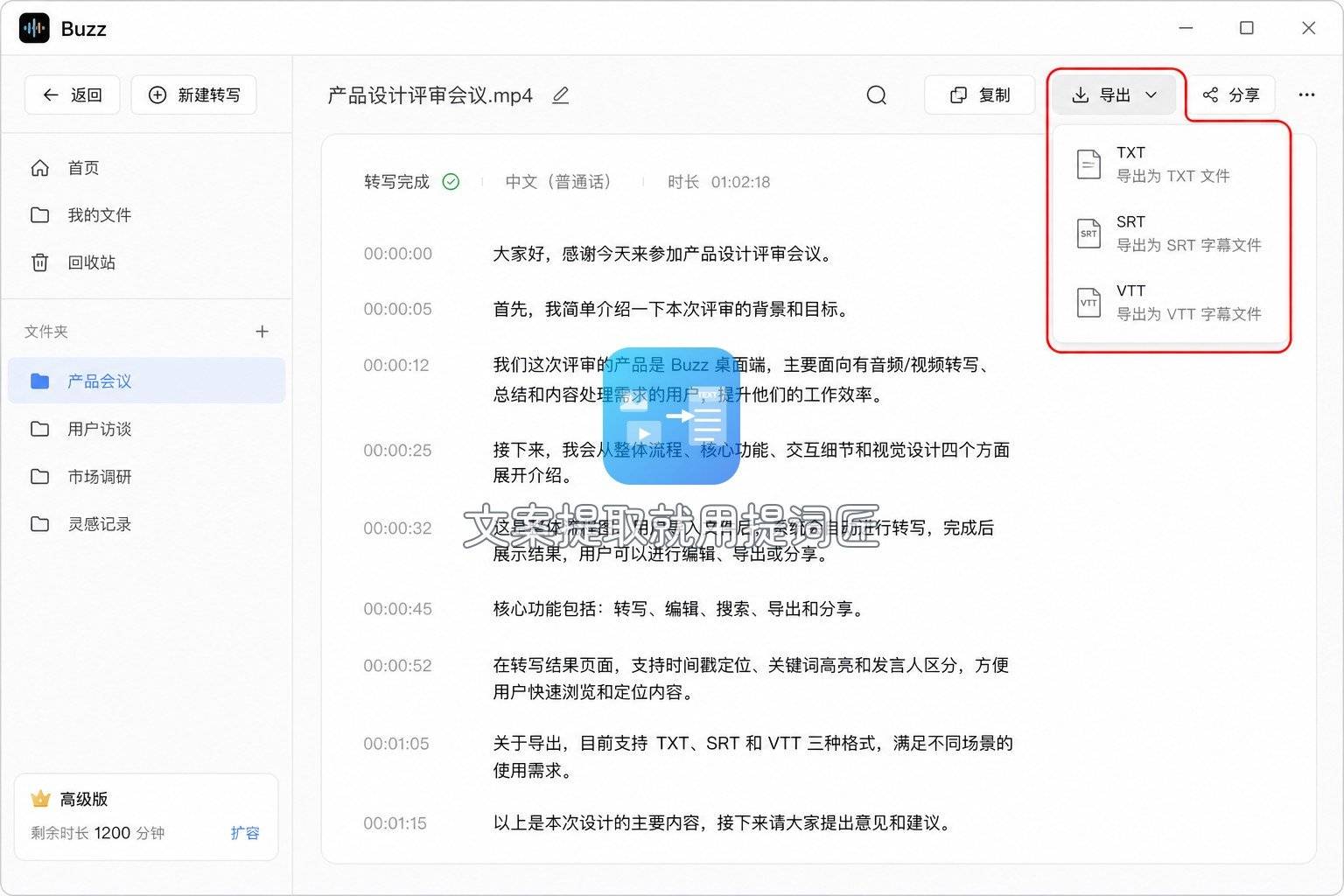Open 首页 in the sidebar
Screen dimensions: 1344x896
(x=147, y=168)
